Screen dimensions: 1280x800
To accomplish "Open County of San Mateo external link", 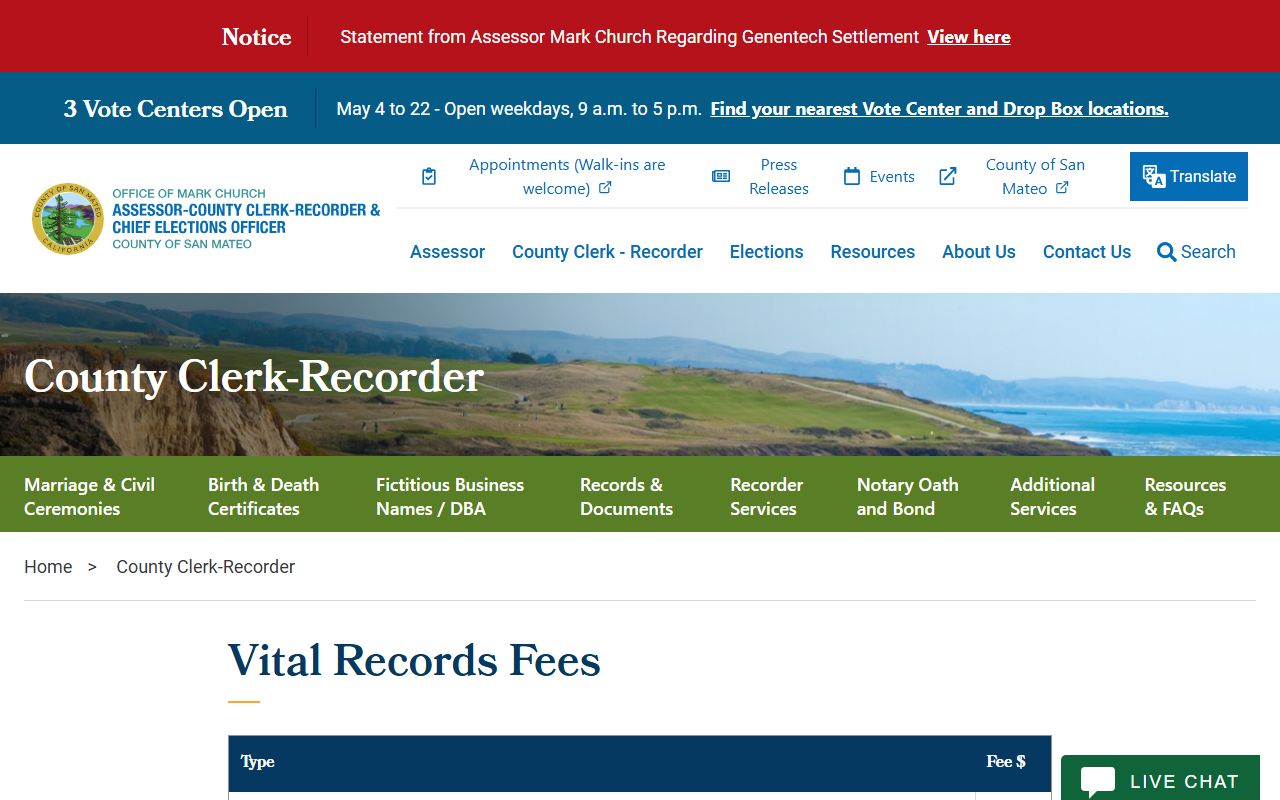I will pos(1035,177).
